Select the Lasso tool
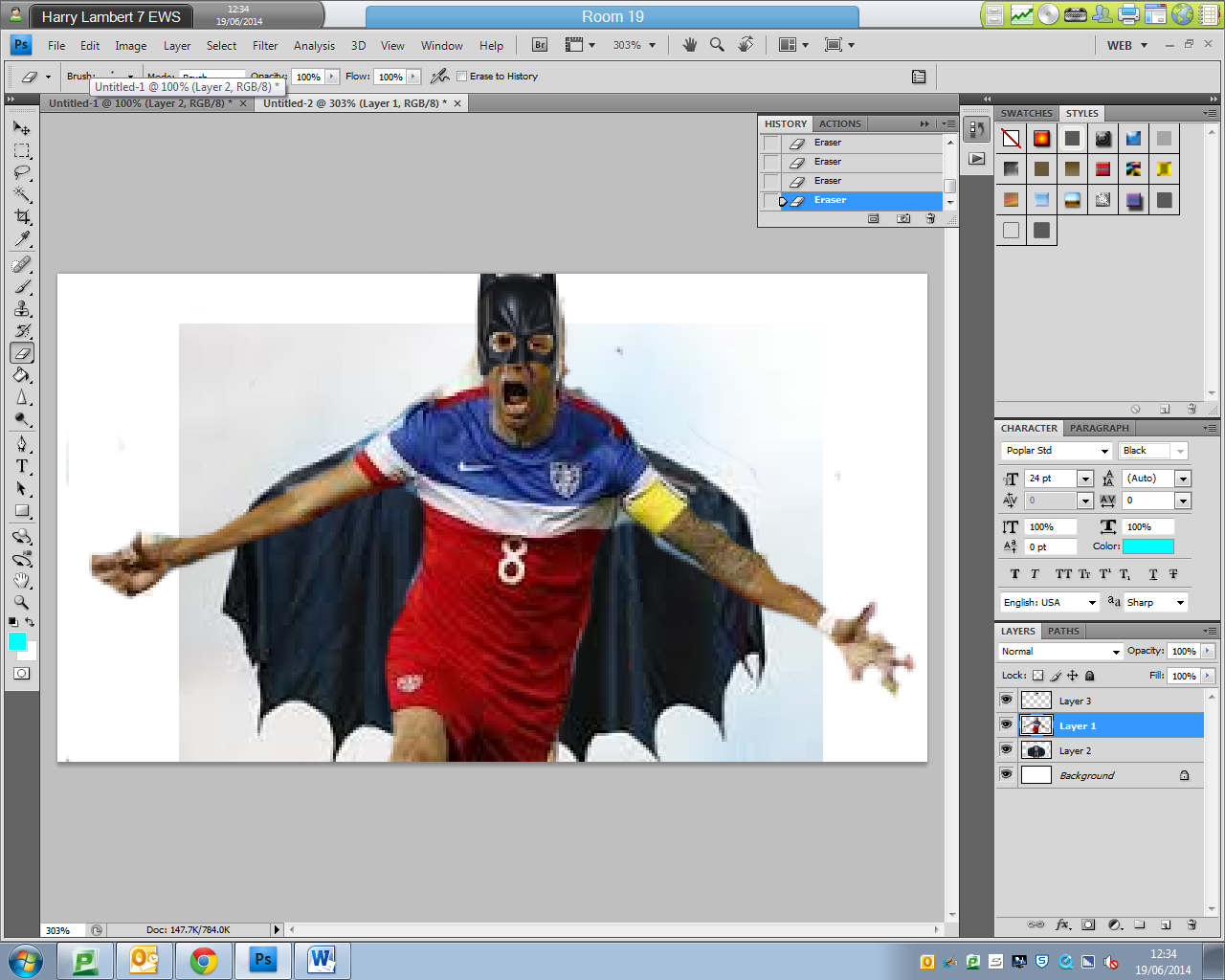The width and height of the screenshot is (1225, 980). point(22,172)
